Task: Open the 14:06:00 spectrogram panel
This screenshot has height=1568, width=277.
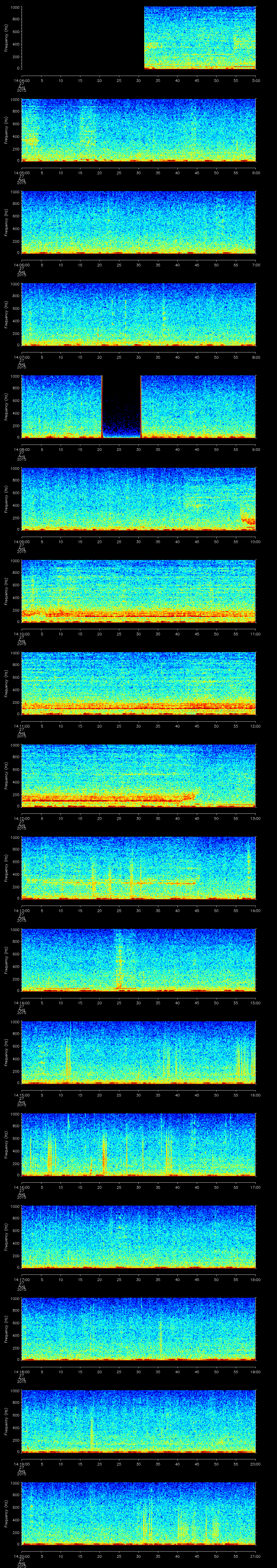Action: coord(138,222)
